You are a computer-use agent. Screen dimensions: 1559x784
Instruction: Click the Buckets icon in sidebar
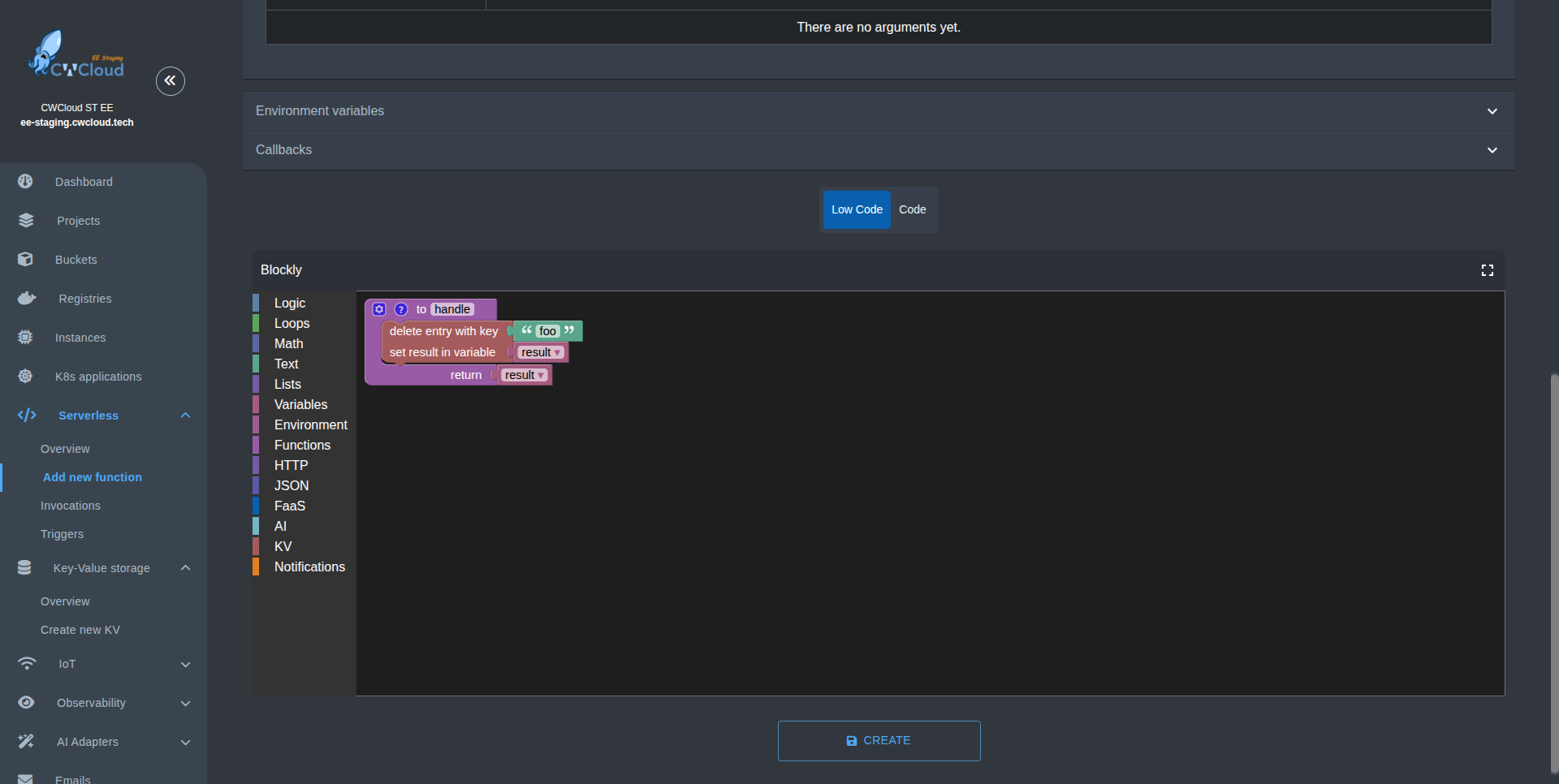pos(26,260)
